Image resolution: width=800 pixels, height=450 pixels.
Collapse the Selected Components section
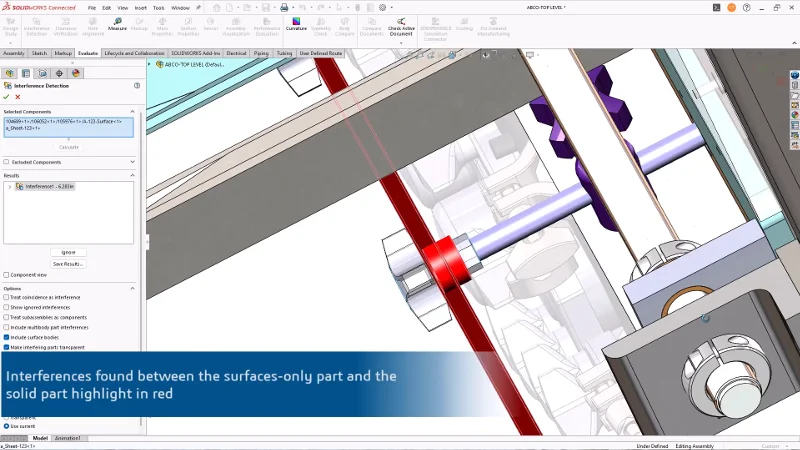[133, 111]
